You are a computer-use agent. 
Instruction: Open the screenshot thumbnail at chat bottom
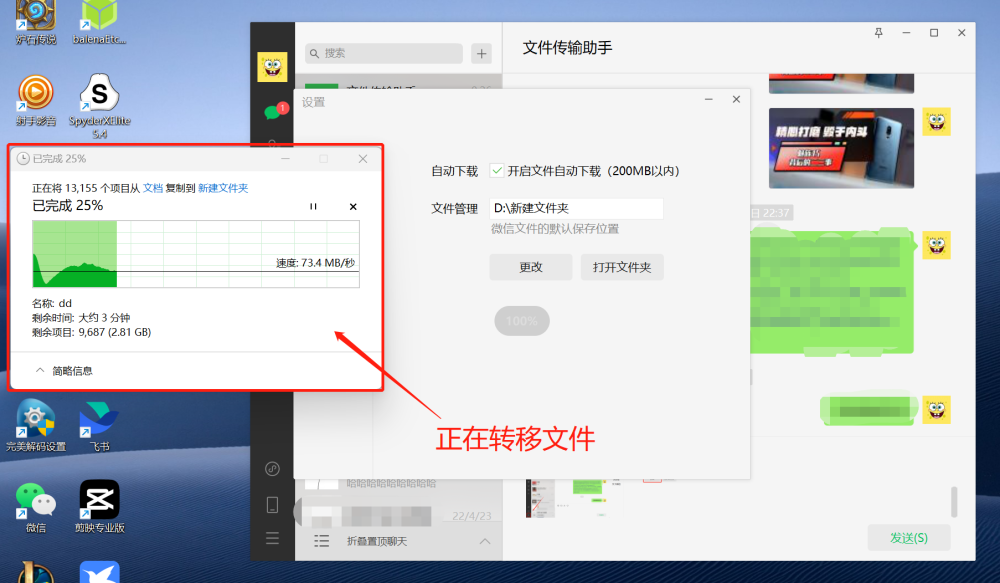(x=565, y=498)
